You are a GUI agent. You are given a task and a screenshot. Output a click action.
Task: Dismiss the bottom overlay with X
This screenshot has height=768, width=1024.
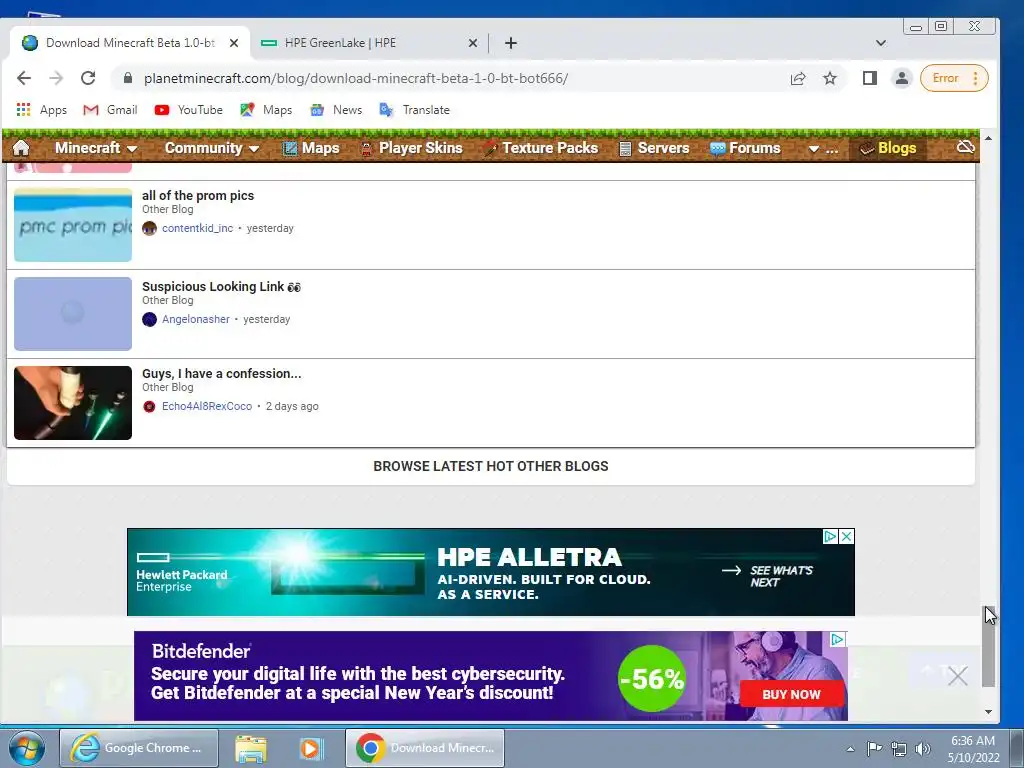point(957,676)
